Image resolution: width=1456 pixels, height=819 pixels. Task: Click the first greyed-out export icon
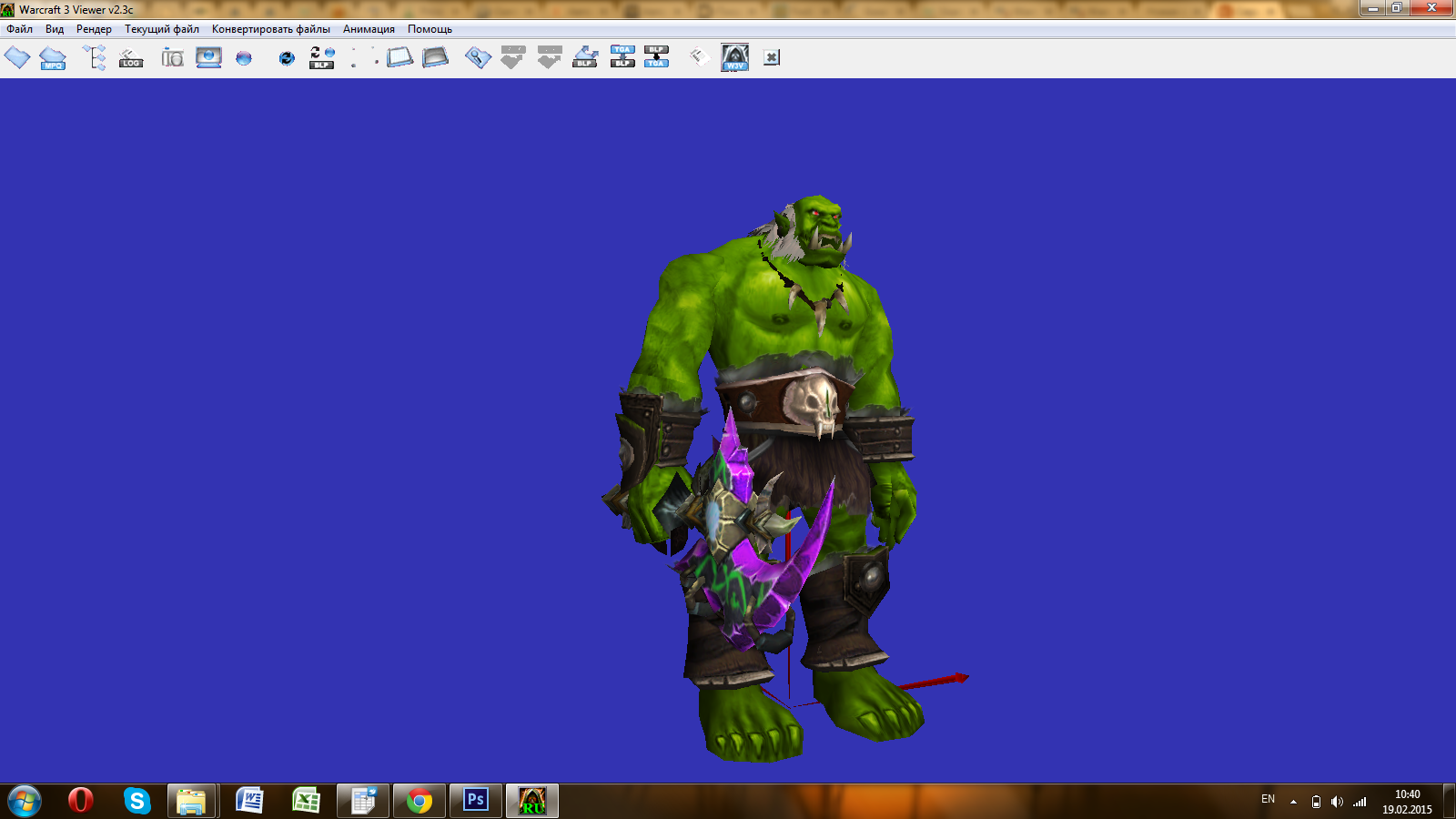pyautogui.click(x=513, y=58)
